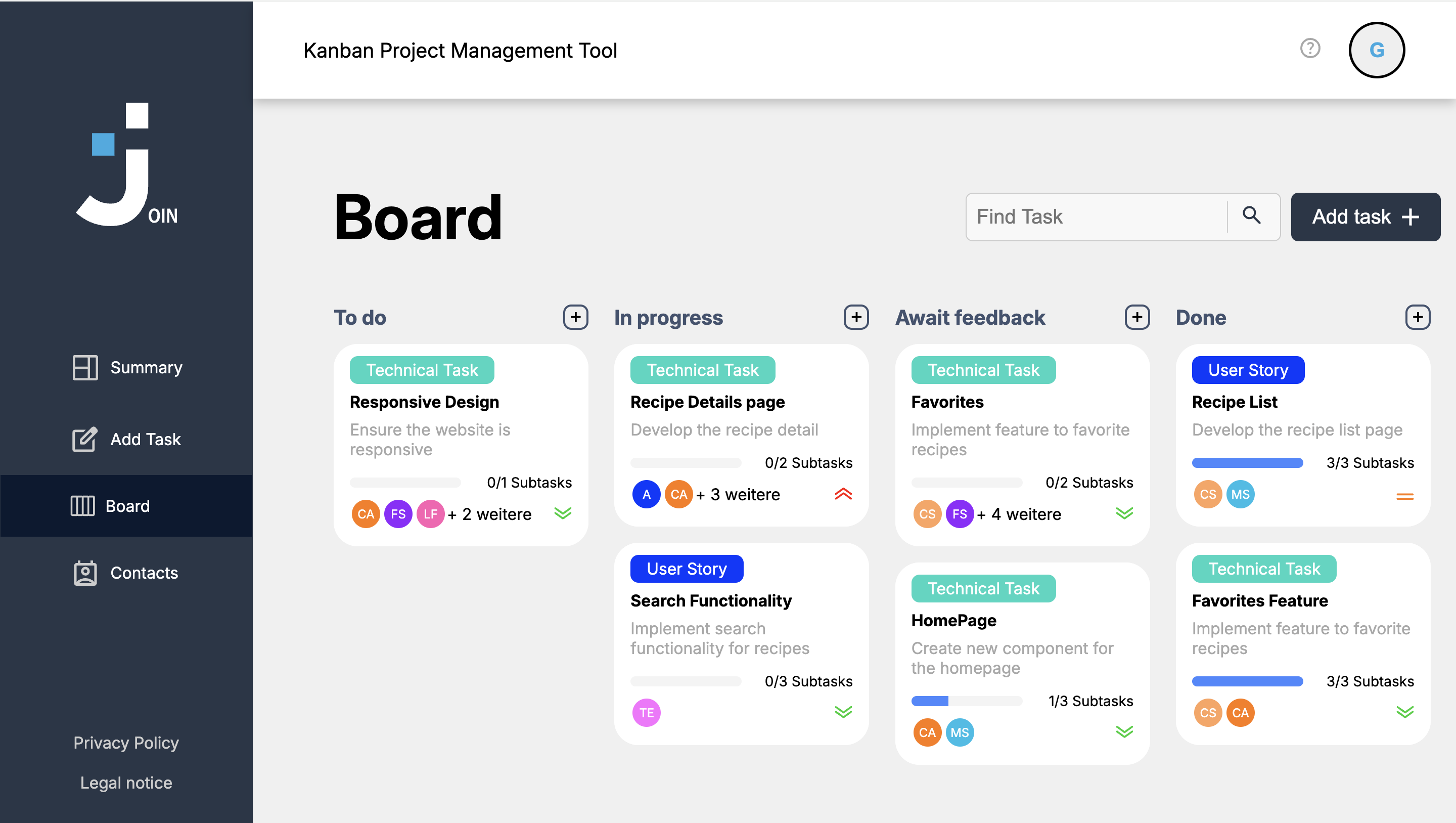This screenshot has height=823, width=1456.
Task: Click low priority chevrons on Responsive Design
Action: click(562, 513)
